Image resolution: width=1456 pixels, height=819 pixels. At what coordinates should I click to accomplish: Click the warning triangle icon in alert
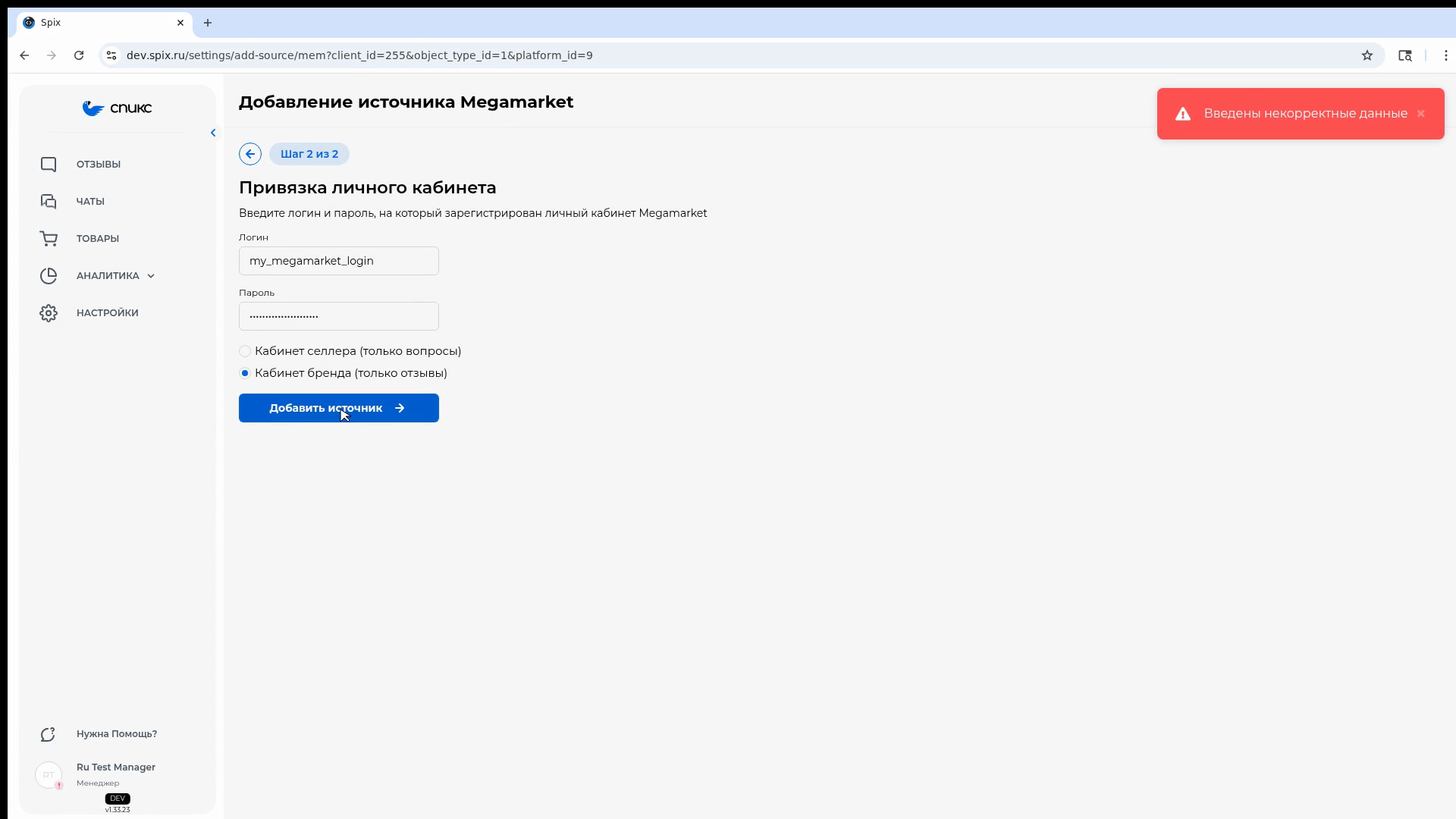point(1183,114)
